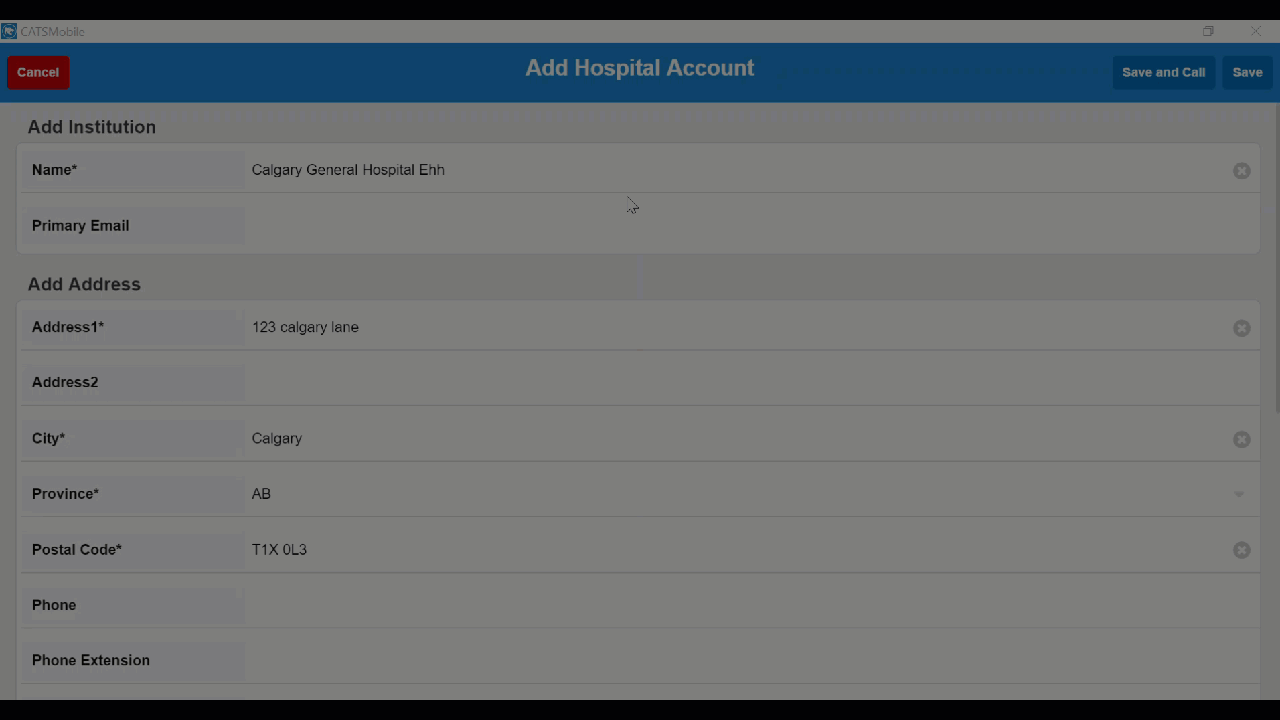Viewport: 1280px width, 720px height.
Task: Clear the City field value
Action: [1241, 439]
